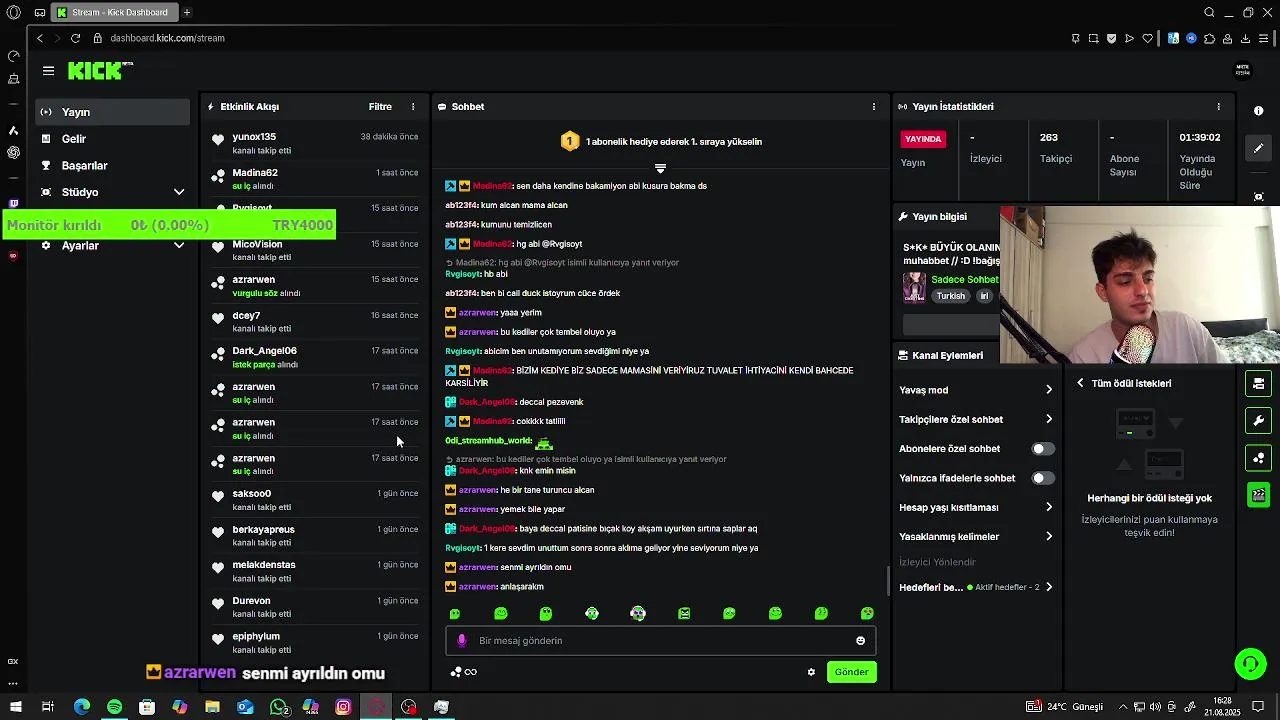Open a new browser tab
1280x720 pixels.
click(x=187, y=12)
